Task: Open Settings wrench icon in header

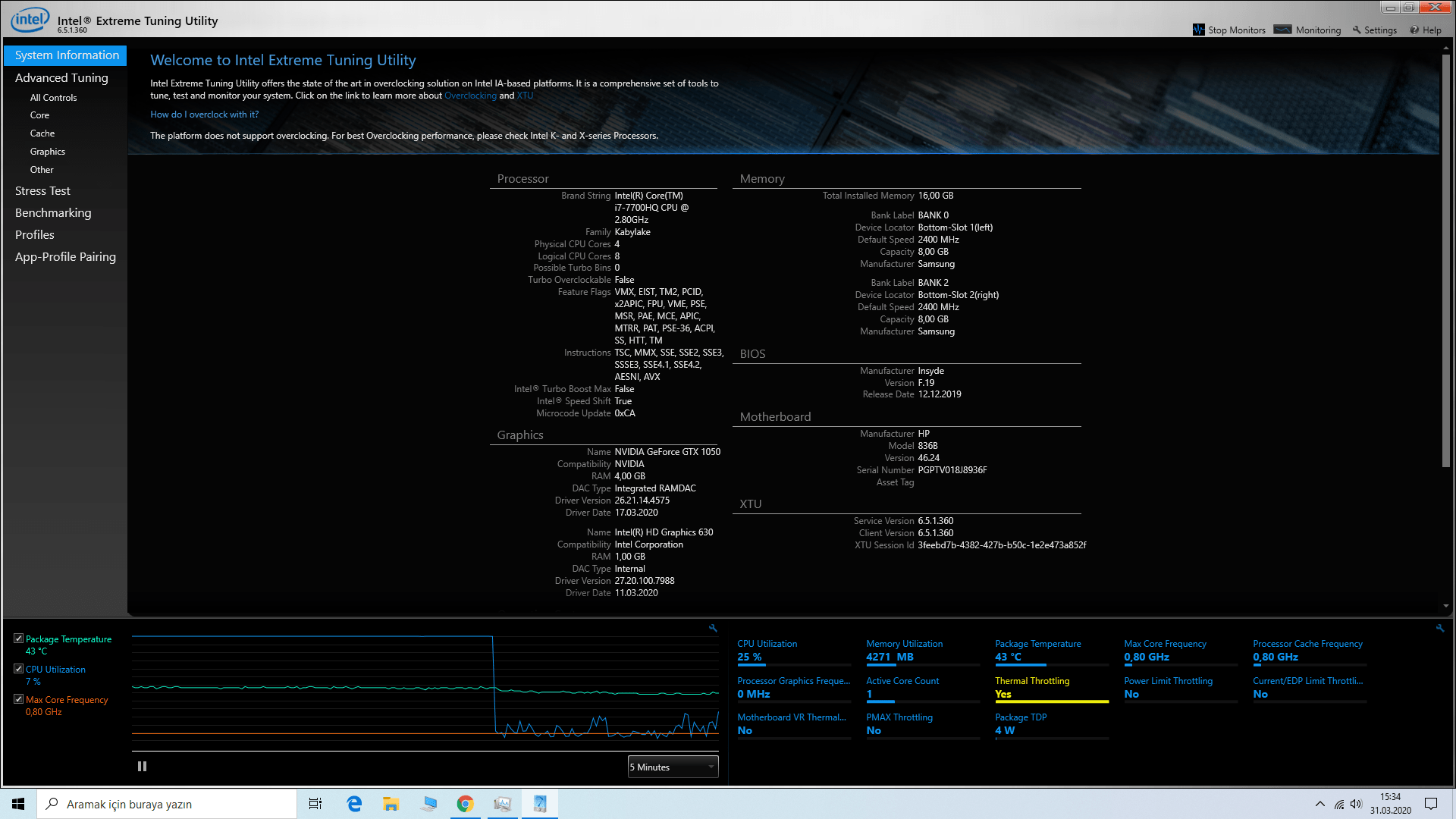Action: (1357, 30)
